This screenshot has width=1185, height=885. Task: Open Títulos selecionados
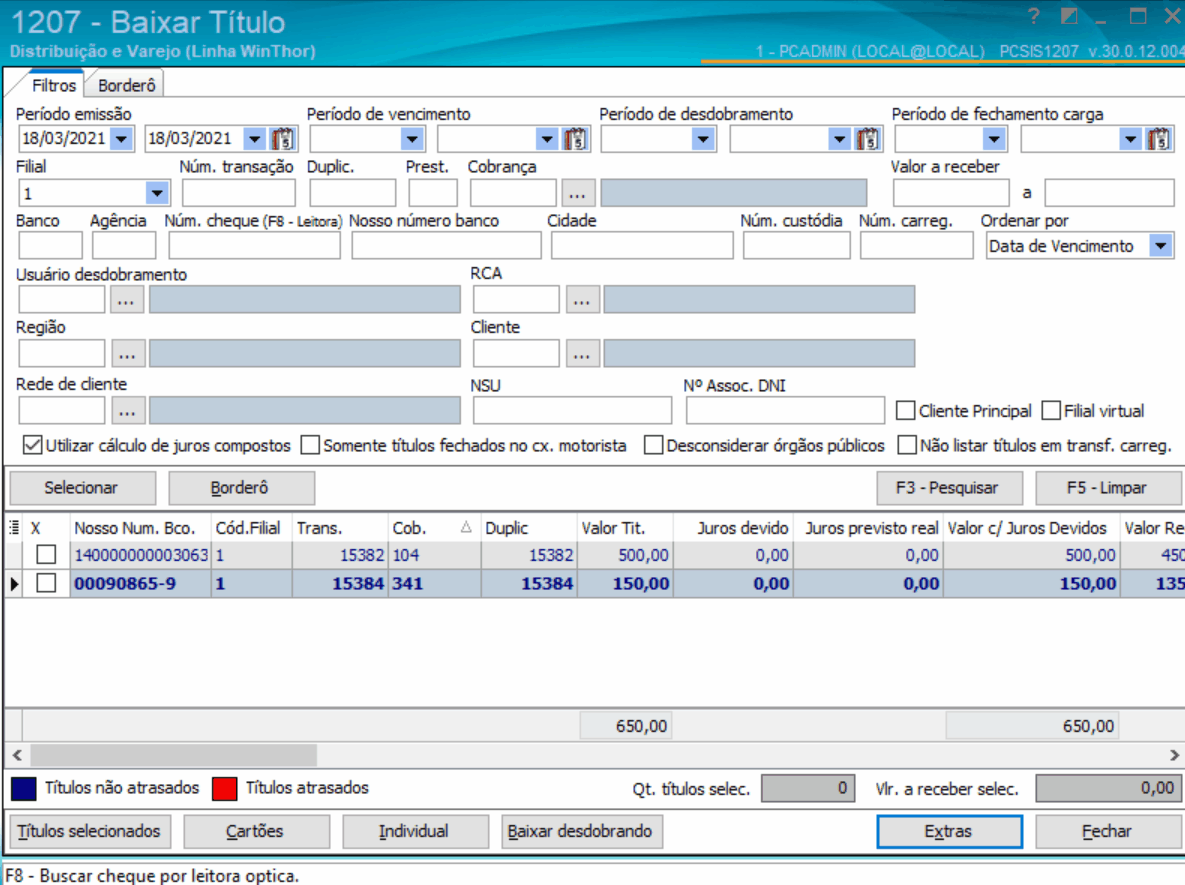(89, 831)
